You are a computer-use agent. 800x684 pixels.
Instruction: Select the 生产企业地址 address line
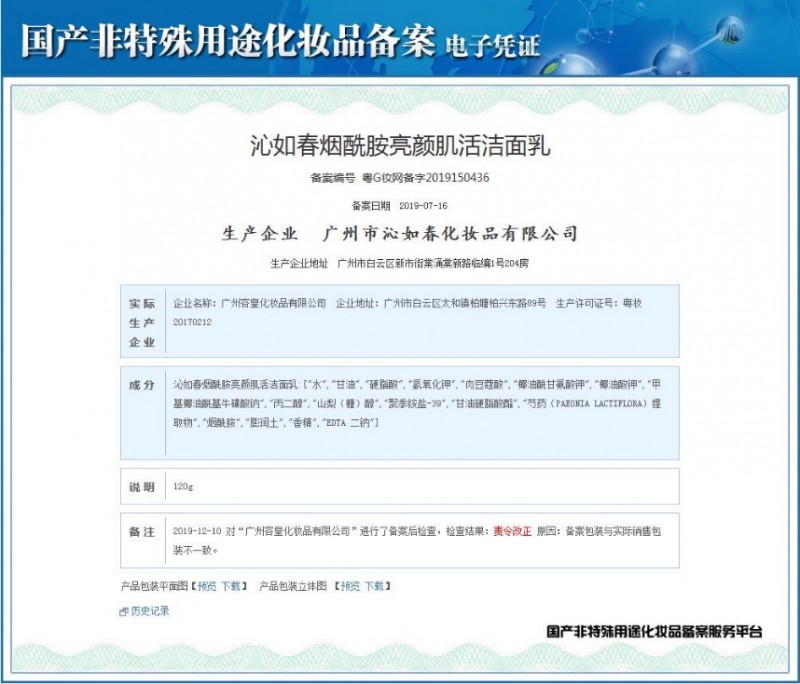pos(399,263)
